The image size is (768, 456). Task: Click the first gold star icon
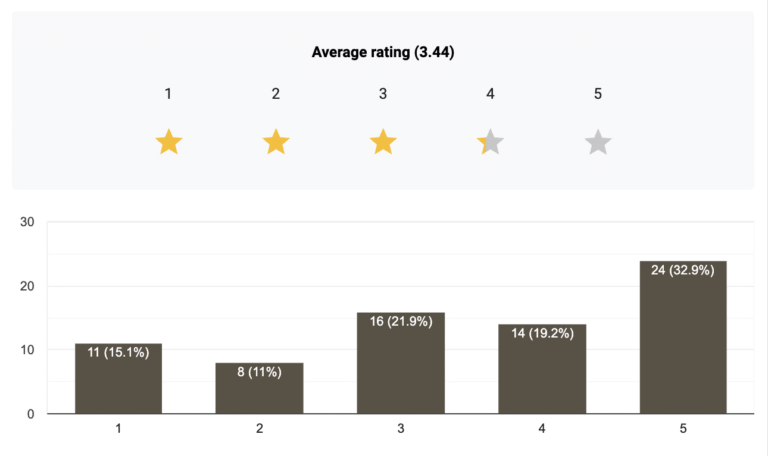coord(169,143)
